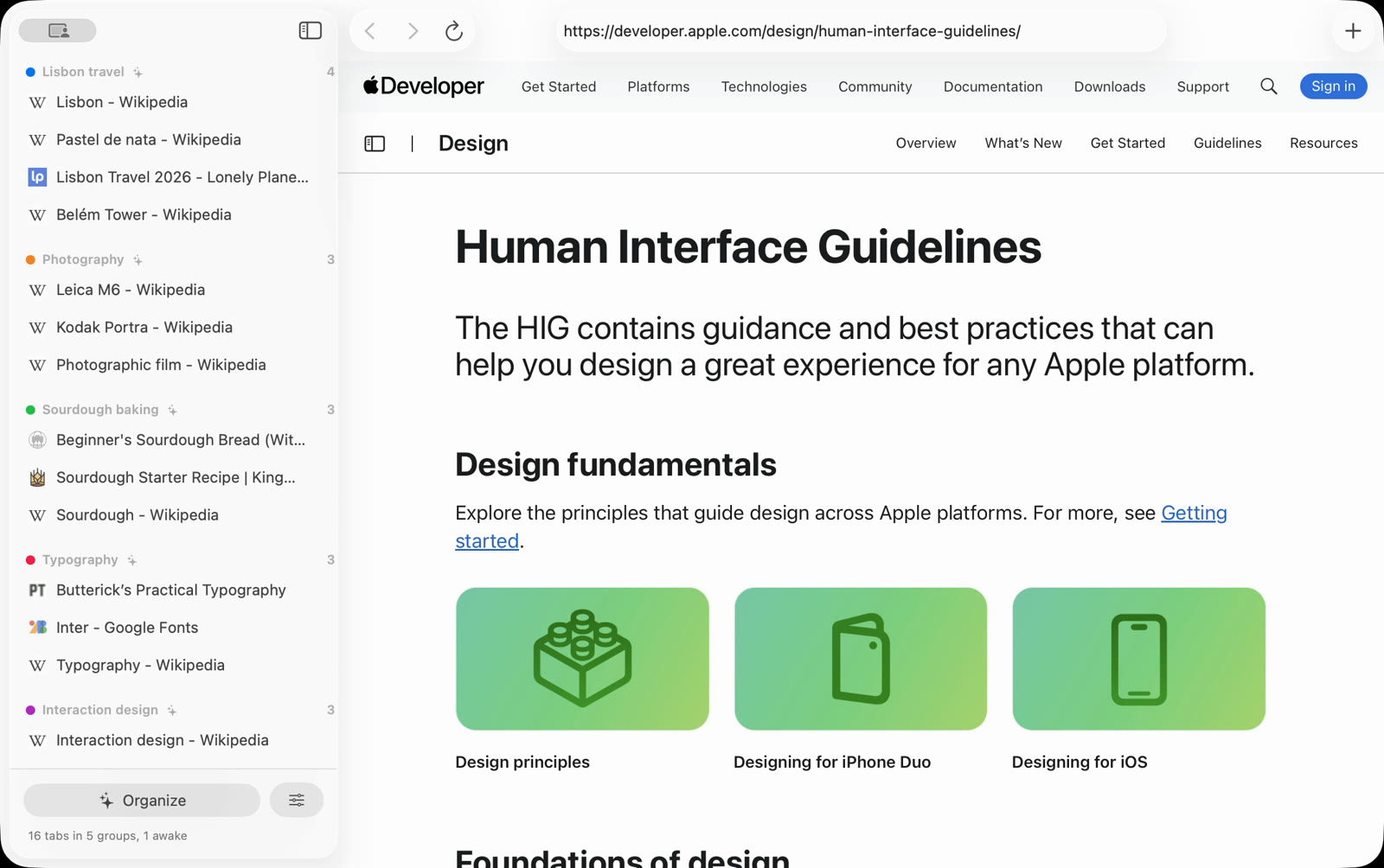Open the Technologies menu

point(764,86)
